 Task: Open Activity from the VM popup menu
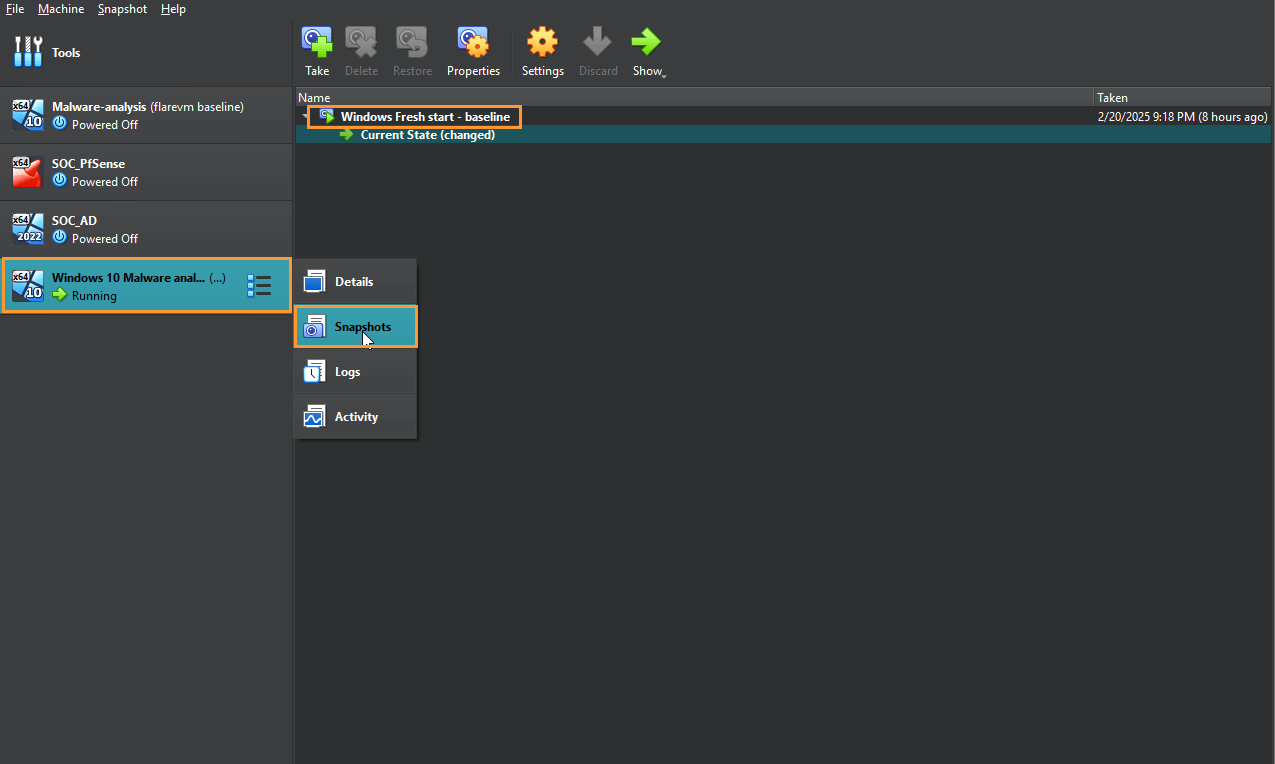click(355, 417)
